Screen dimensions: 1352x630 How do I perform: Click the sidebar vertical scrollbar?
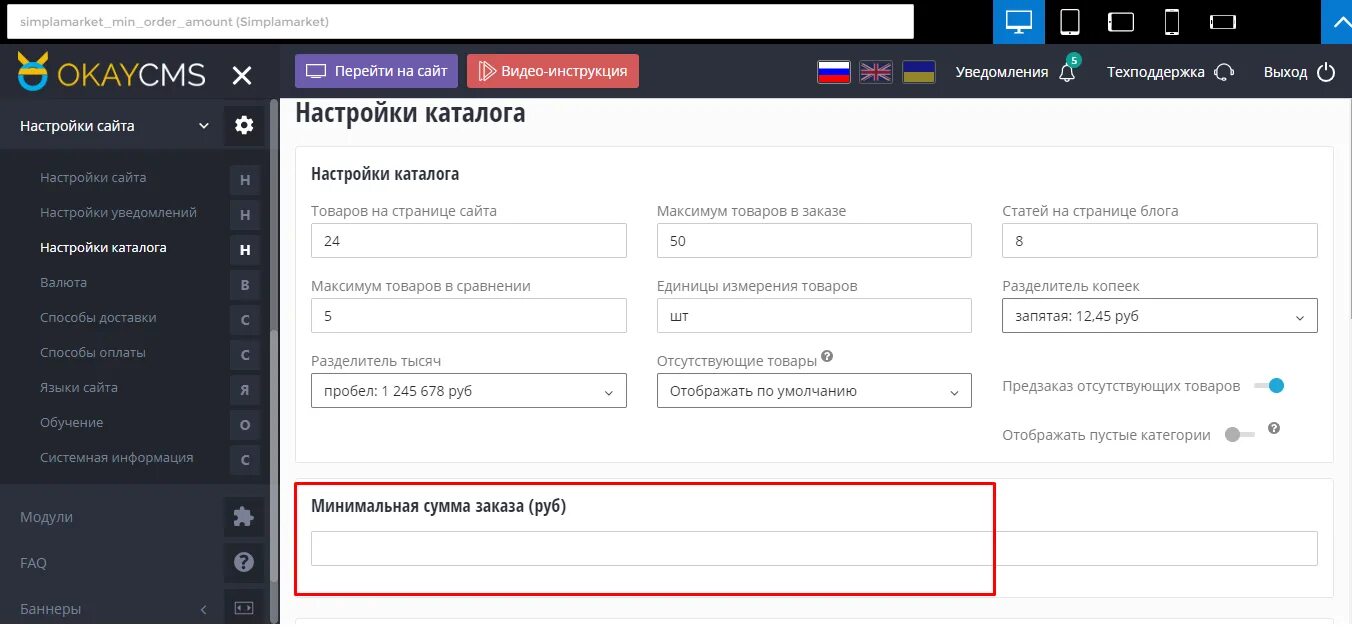pyautogui.click(x=274, y=455)
